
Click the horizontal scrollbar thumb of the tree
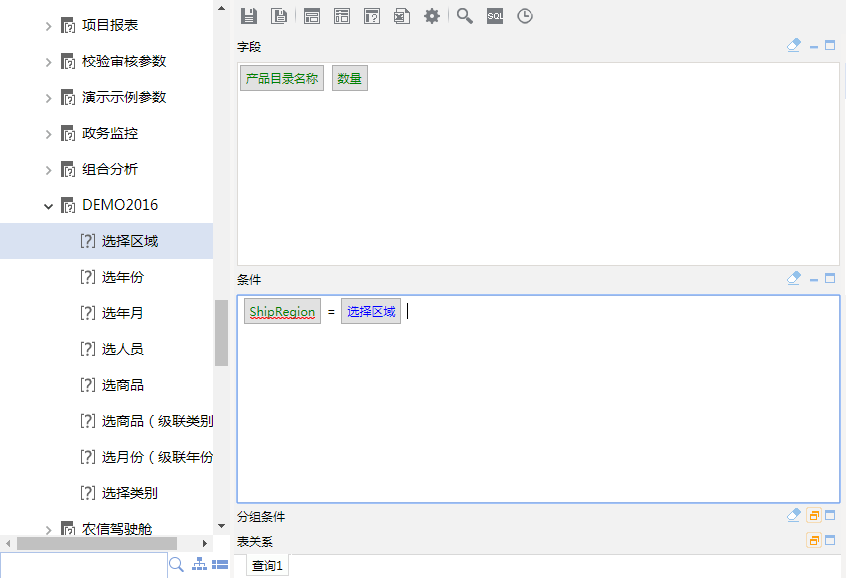[97, 543]
